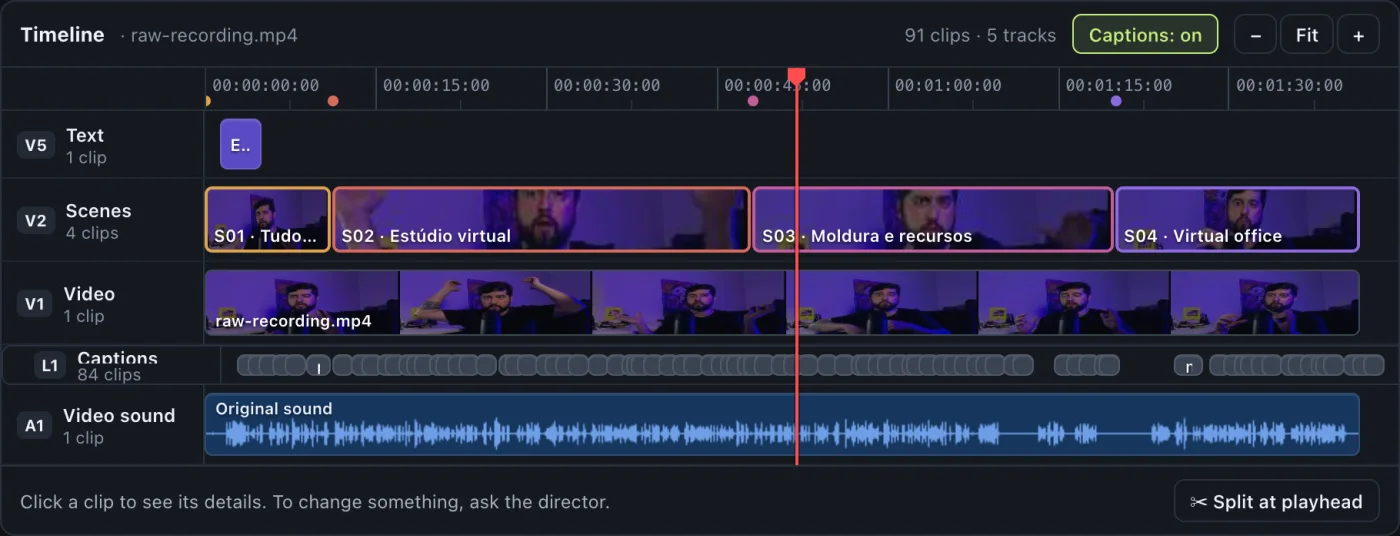The image size is (1400, 536).
Task: Select the A1 audio track badge
Action: coord(35,426)
